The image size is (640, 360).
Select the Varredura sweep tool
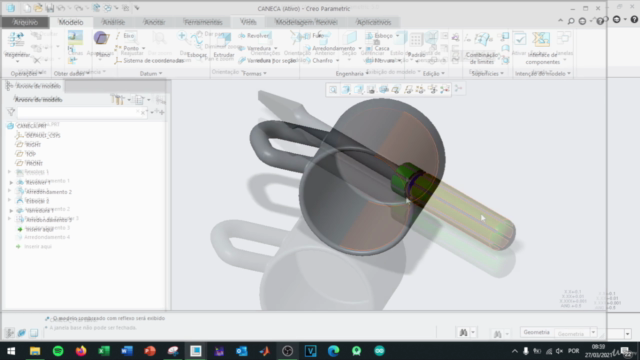tap(256, 48)
